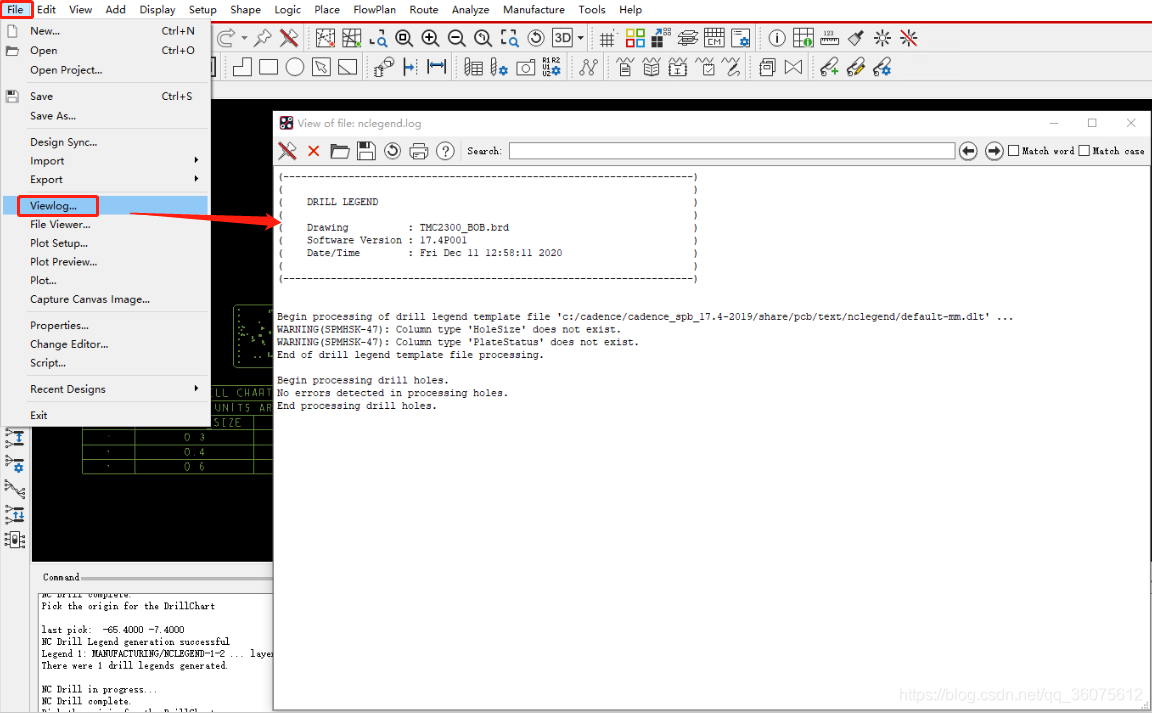
Task: Enable the Match case checkbox
Action: pos(1084,151)
